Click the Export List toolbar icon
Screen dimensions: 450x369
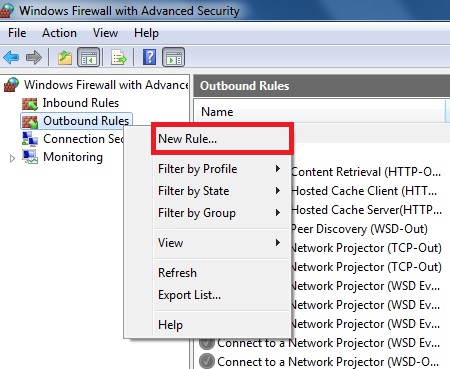coord(119,57)
